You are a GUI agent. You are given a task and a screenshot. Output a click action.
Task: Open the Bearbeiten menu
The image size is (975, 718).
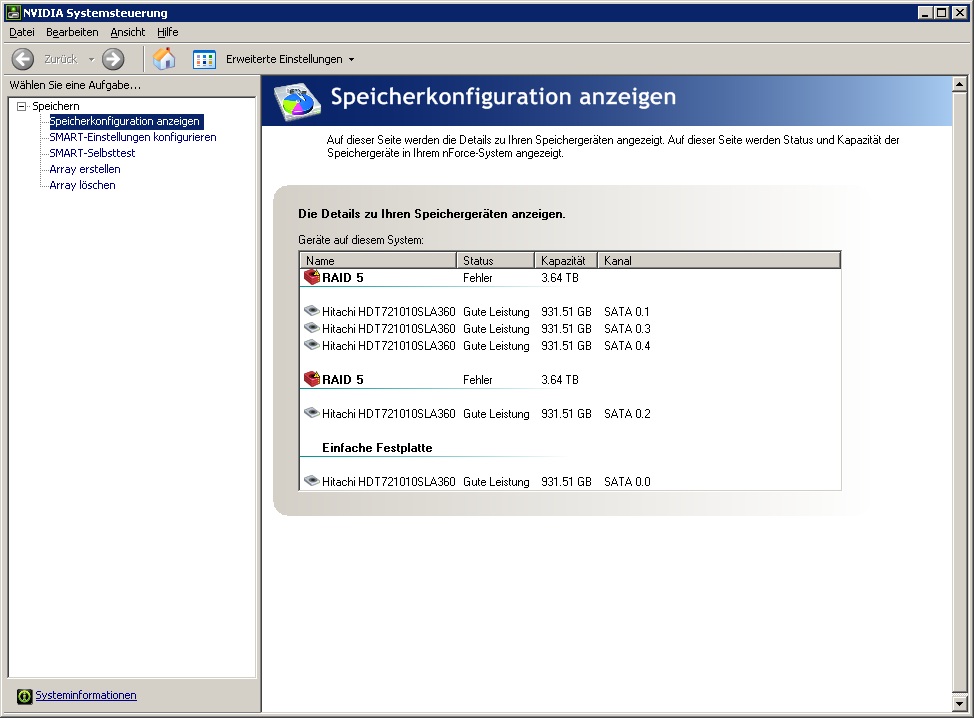pyautogui.click(x=72, y=32)
